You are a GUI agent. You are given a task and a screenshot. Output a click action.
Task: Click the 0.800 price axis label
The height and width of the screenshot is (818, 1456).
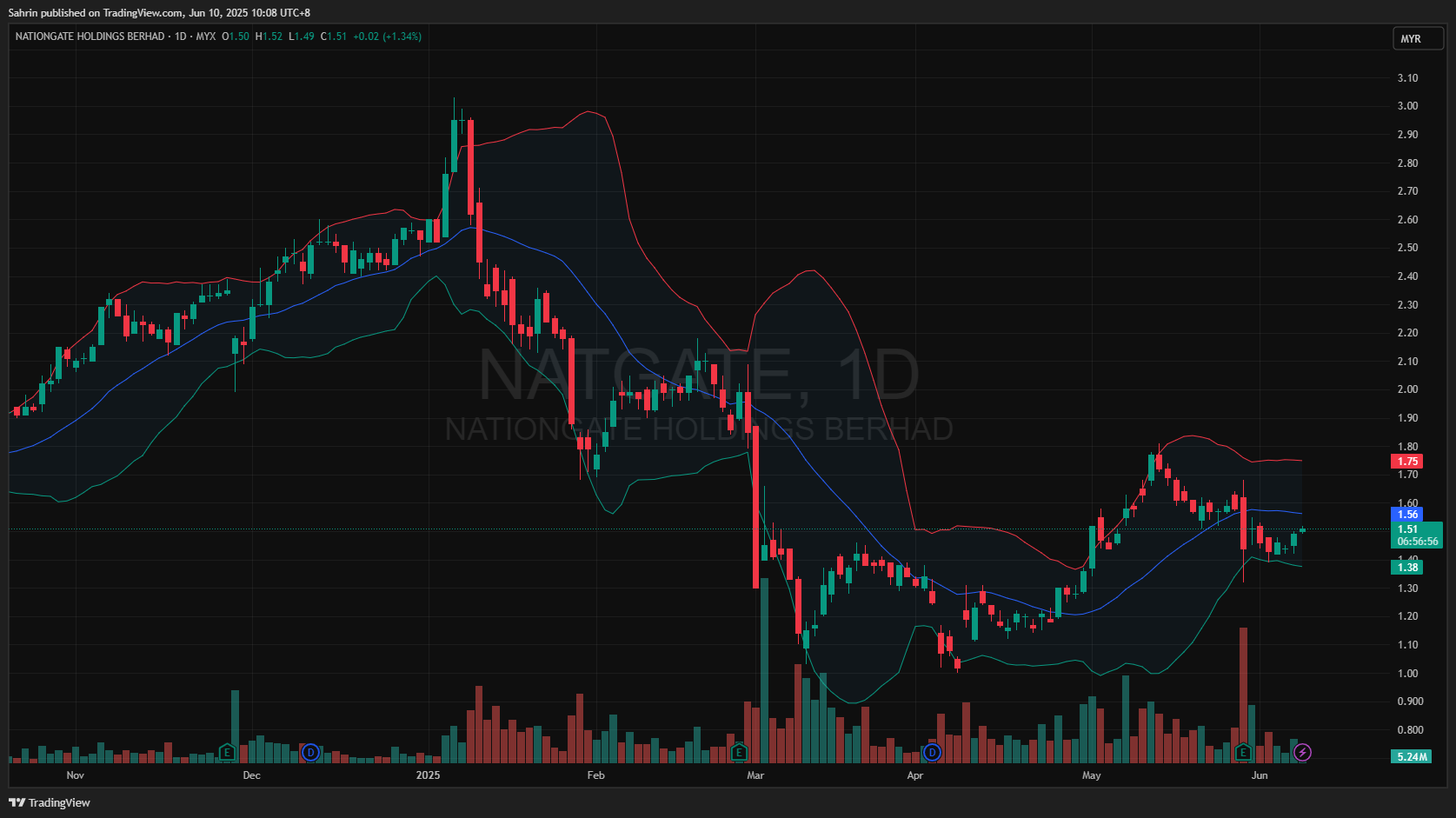pos(1410,730)
